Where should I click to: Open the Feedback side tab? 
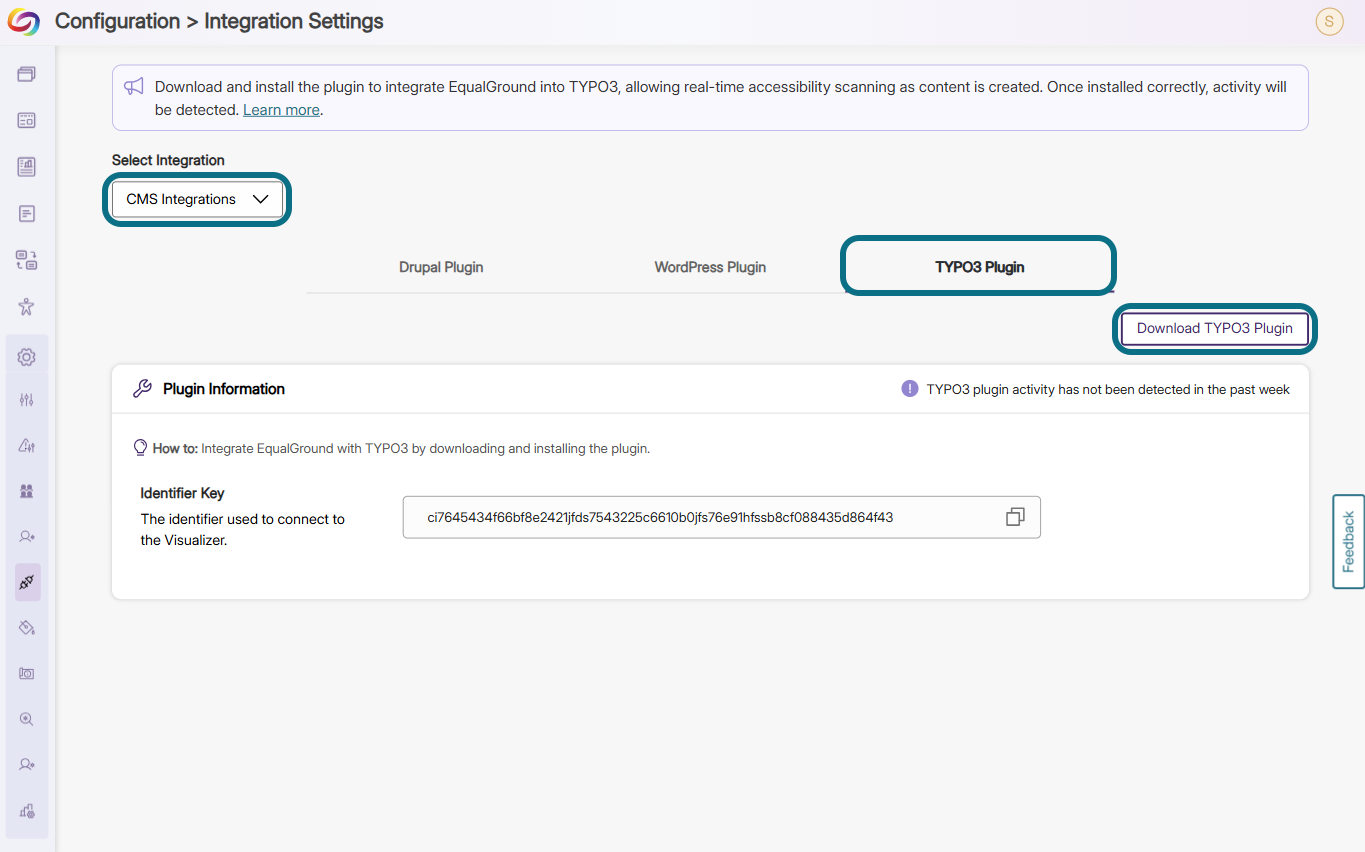1348,541
